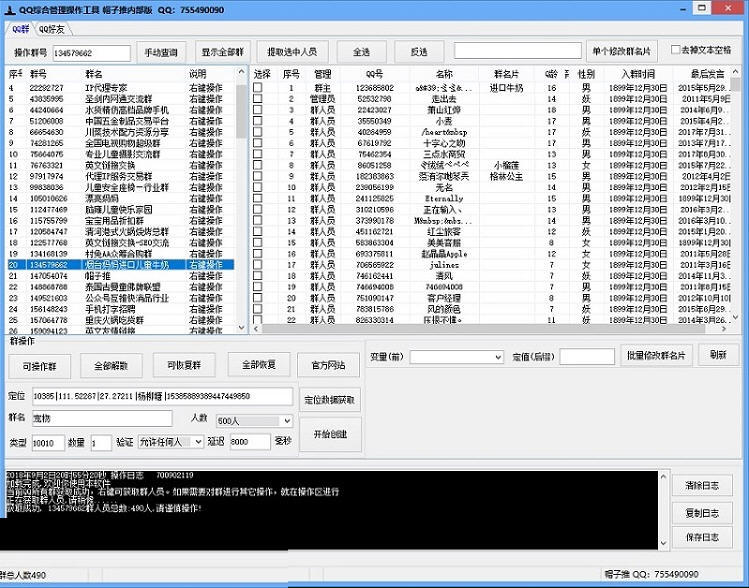Click the 性别 column header
This screenshot has height=588, width=749.
click(x=586, y=74)
